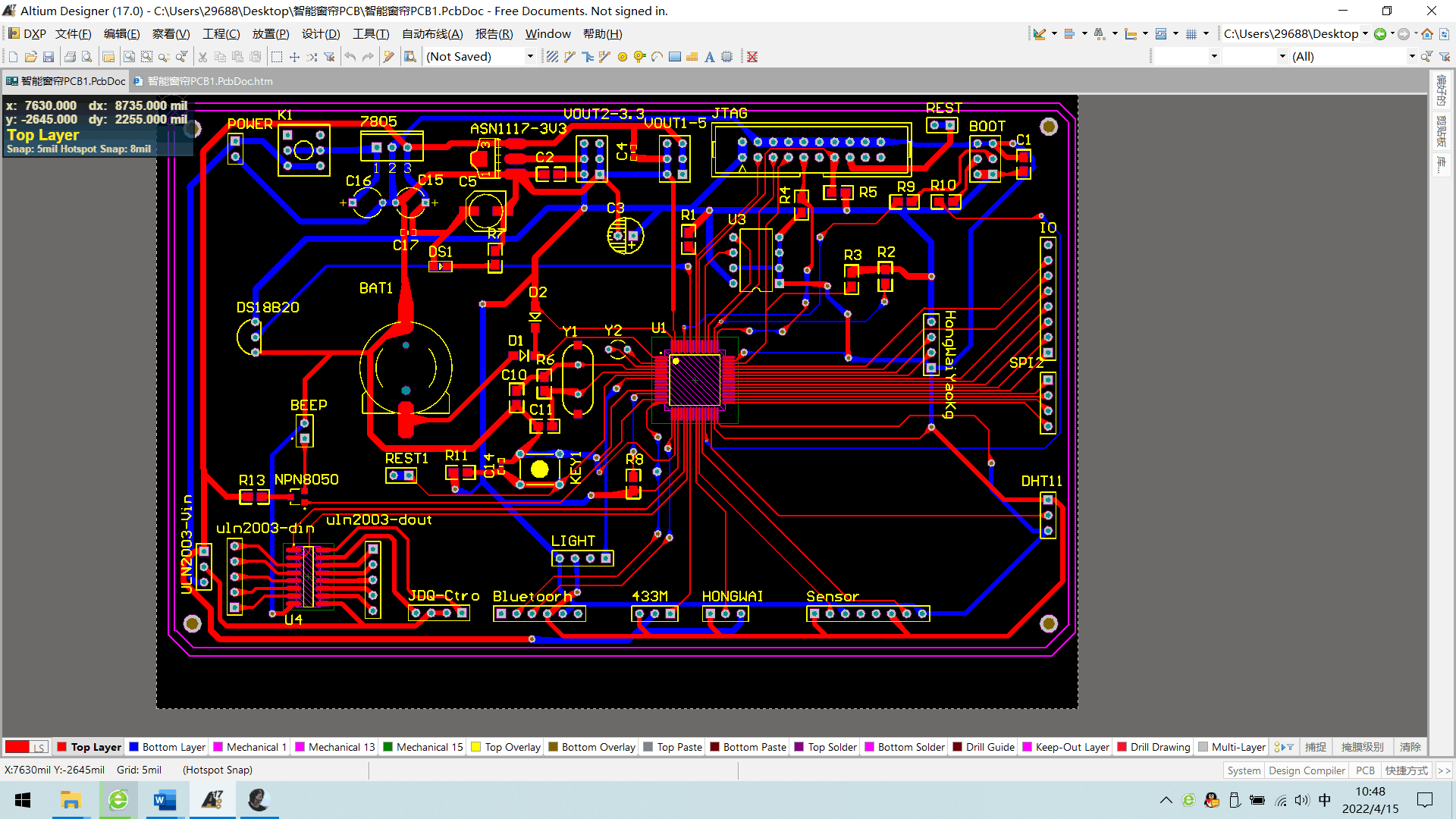The width and height of the screenshot is (1456, 819).
Task: Expand more panel buttons with >> arrow
Action: click(x=1444, y=770)
